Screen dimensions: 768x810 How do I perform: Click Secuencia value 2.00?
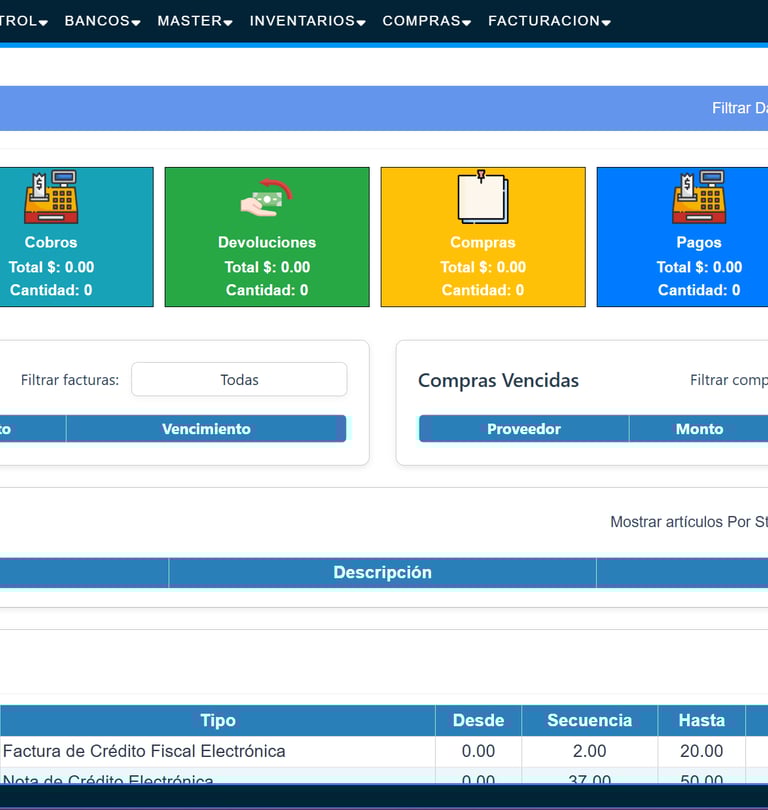pos(589,751)
